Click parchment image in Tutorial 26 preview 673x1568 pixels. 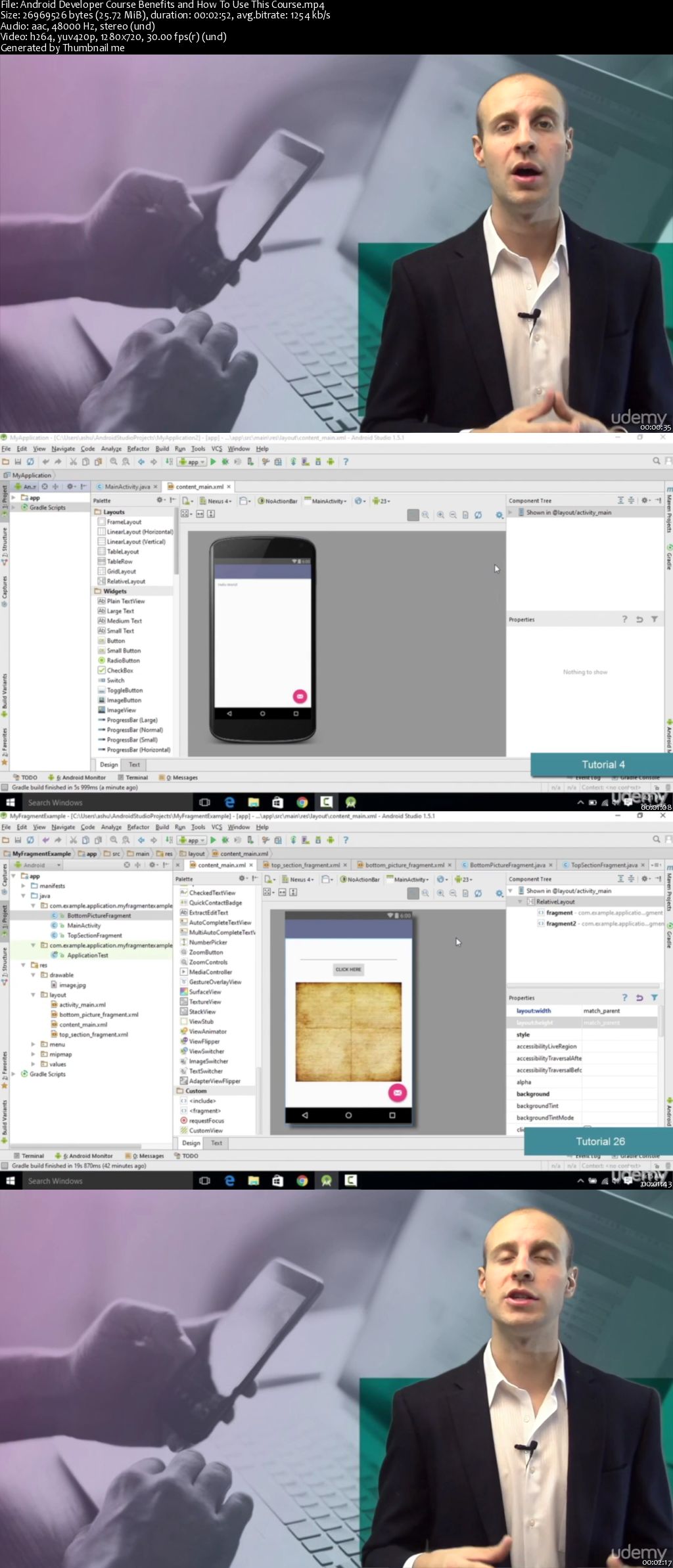coord(348,1032)
